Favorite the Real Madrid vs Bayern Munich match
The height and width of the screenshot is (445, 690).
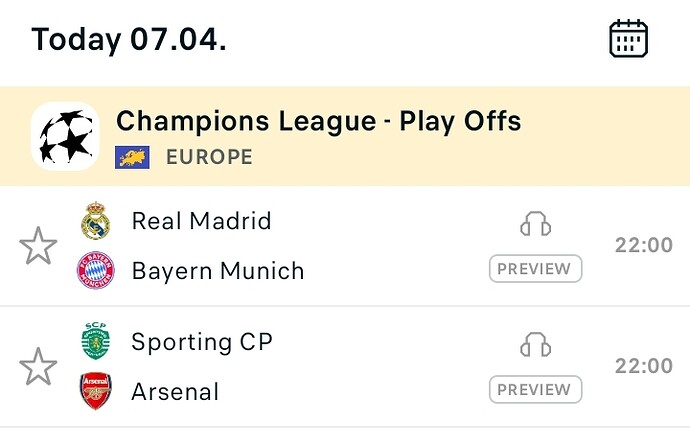point(38,246)
